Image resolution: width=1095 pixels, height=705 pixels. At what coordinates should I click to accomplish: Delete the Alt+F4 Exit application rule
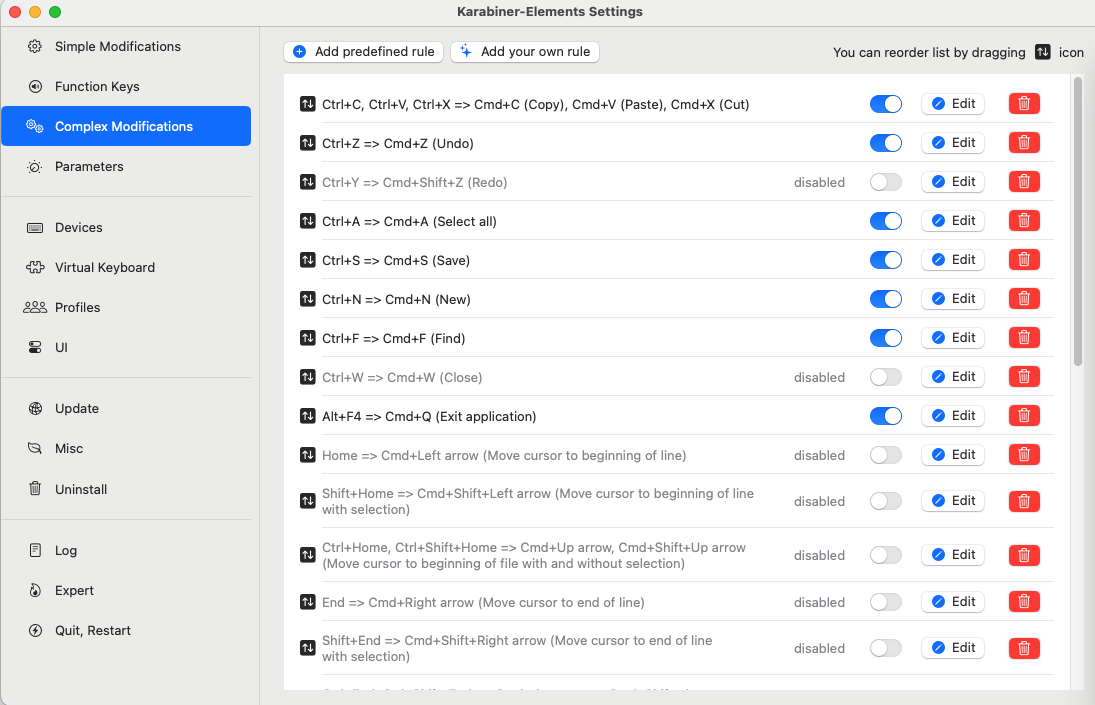pos(1024,416)
